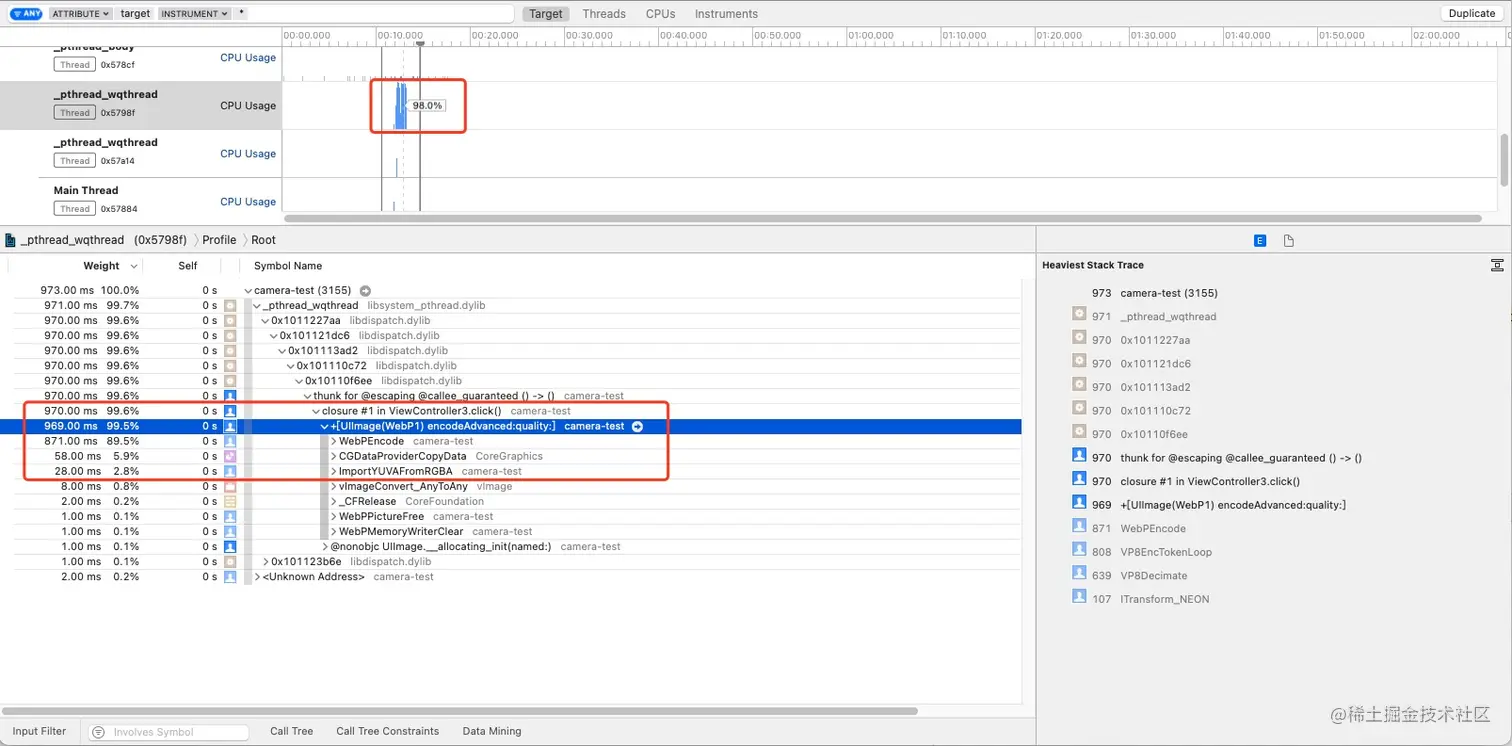Open the Root breadcrumb item

263,240
